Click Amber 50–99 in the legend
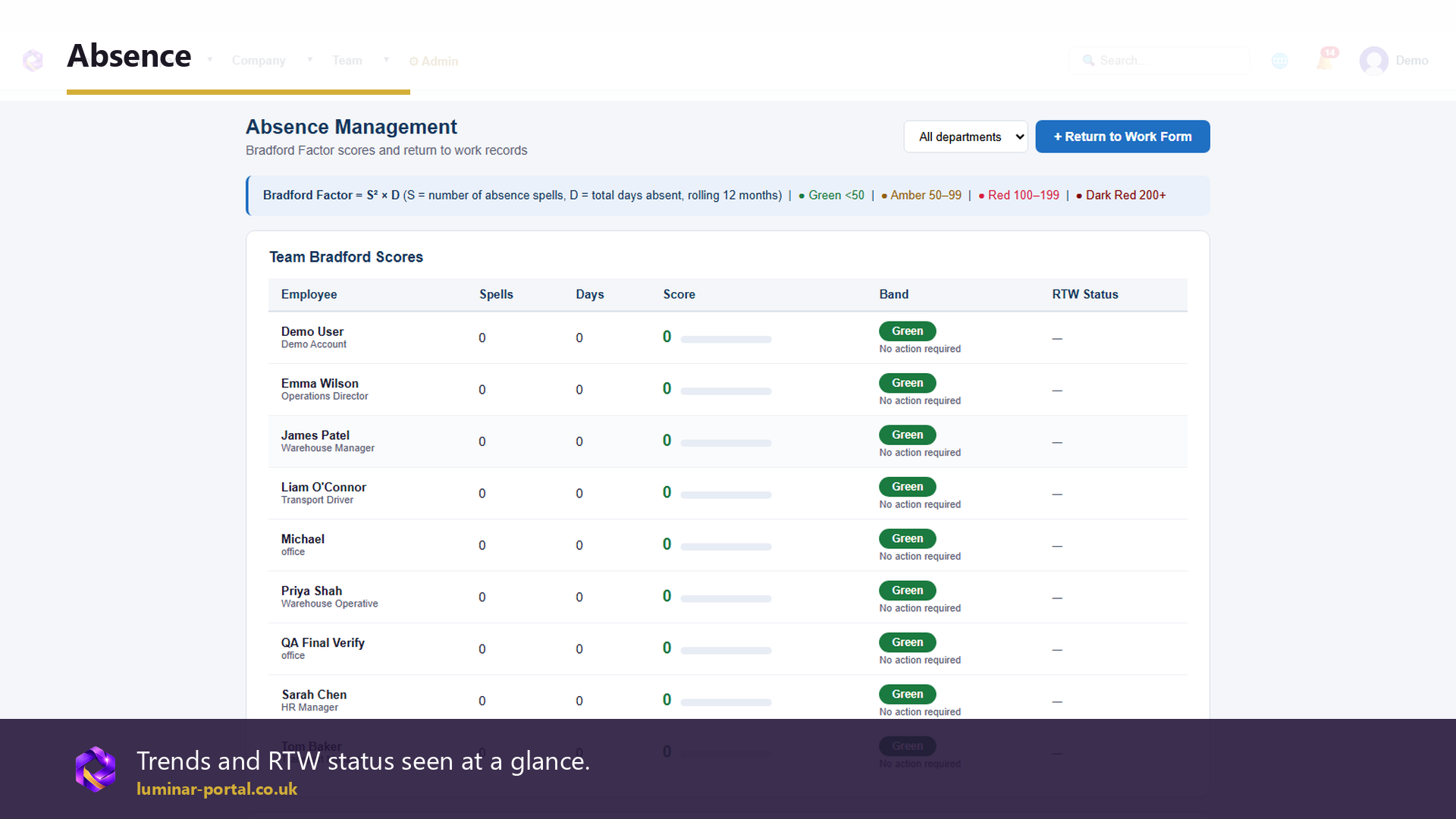 pyautogui.click(x=921, y=195)
